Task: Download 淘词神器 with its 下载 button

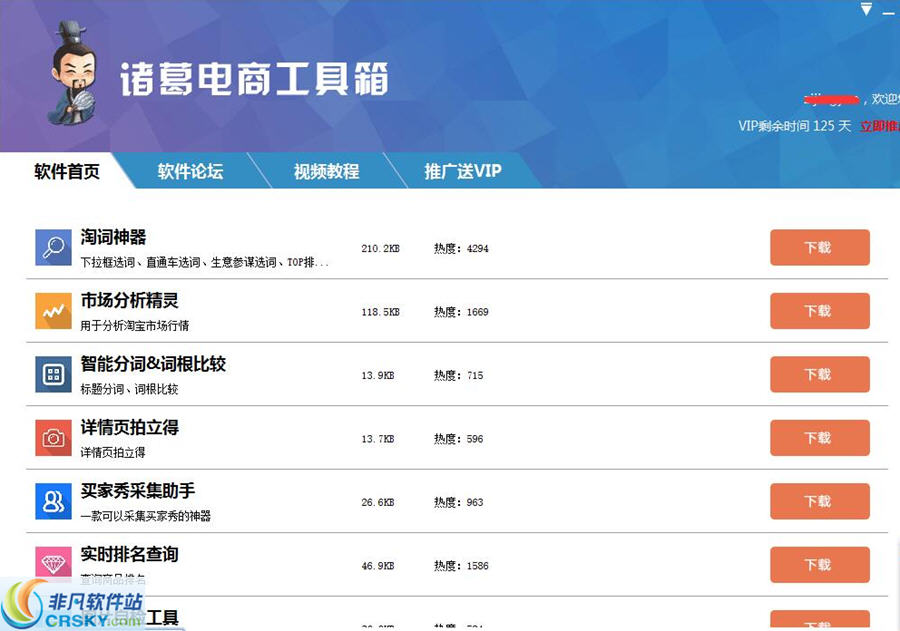Action: 820,247
